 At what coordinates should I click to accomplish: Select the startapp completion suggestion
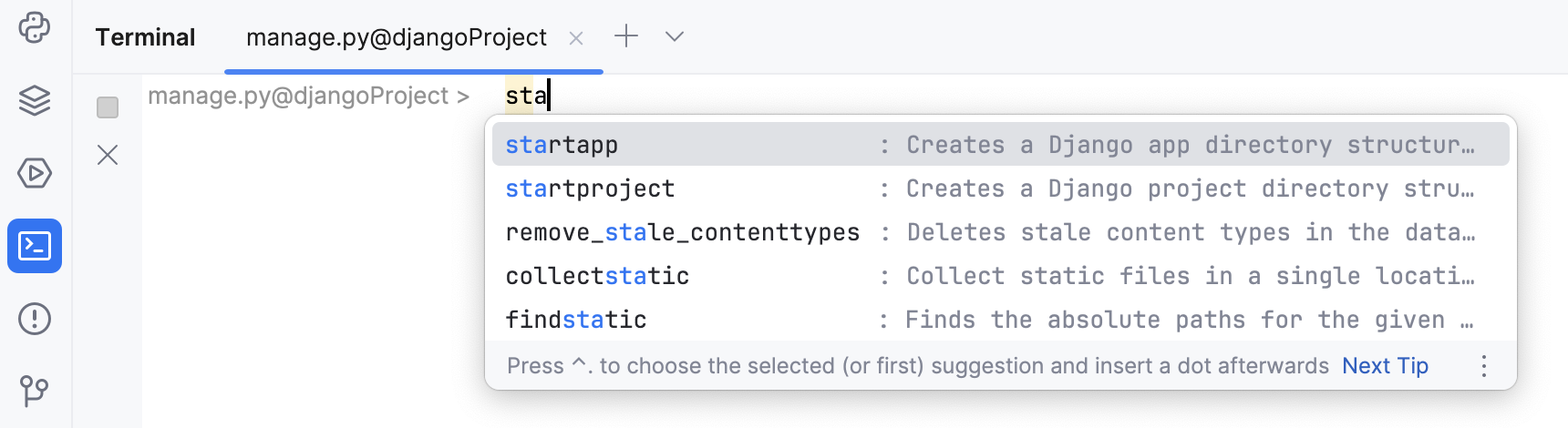562,145
